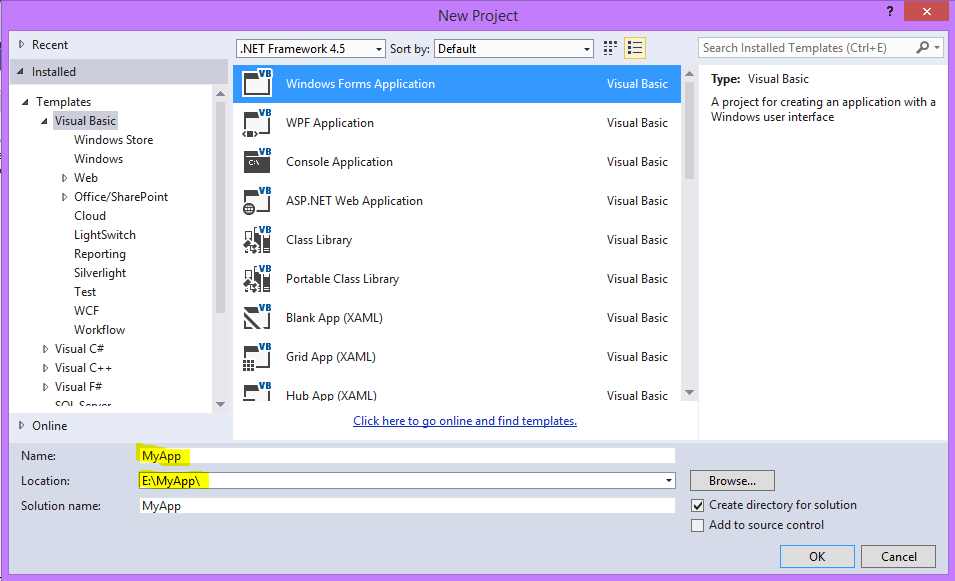Select the Portable Class Library name
This screenshot has width=955, height=581.
342,278
